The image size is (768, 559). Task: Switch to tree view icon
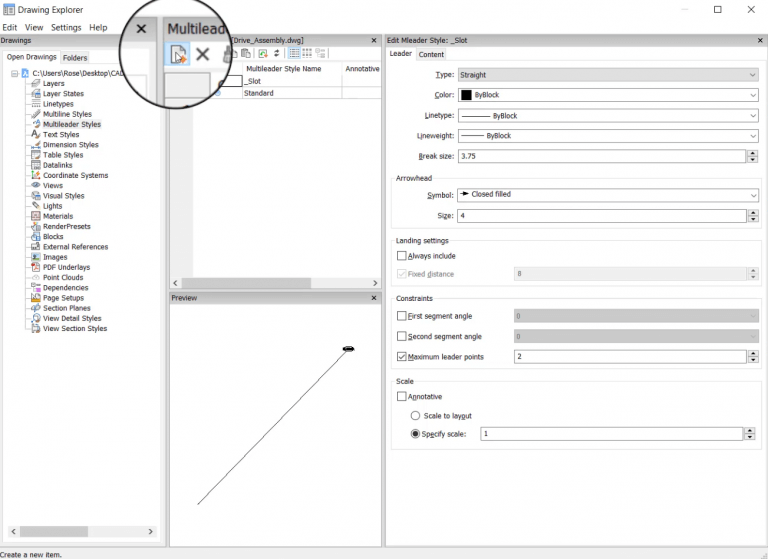pos(320,53)
